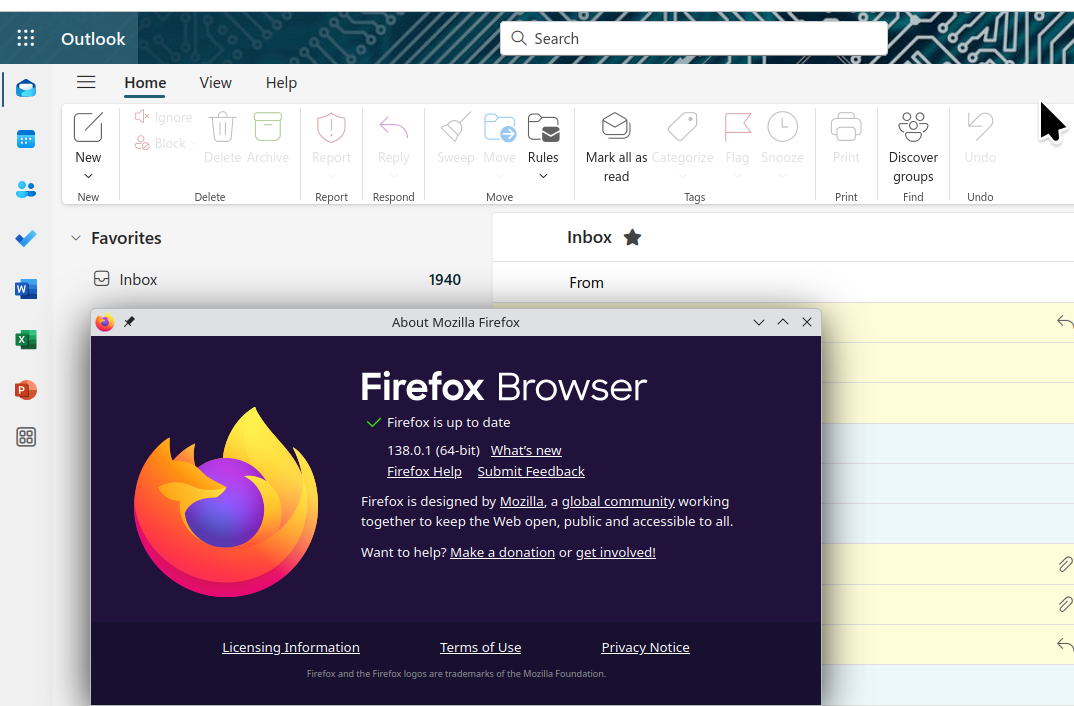Open the Firefox Help link

pos(424,471)
